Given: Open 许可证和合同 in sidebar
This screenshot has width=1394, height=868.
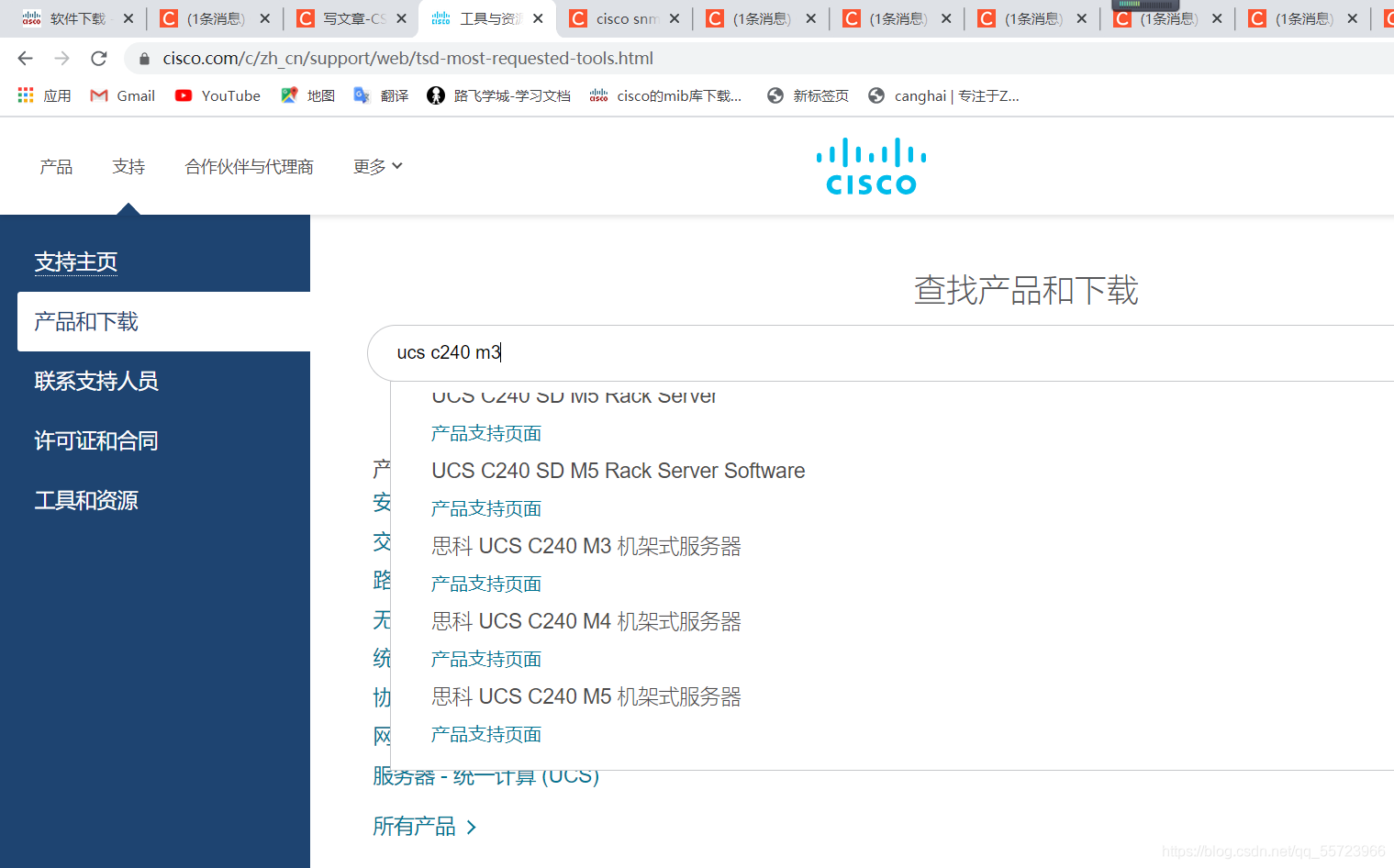Looking at the screenshot, I should 96,441.
